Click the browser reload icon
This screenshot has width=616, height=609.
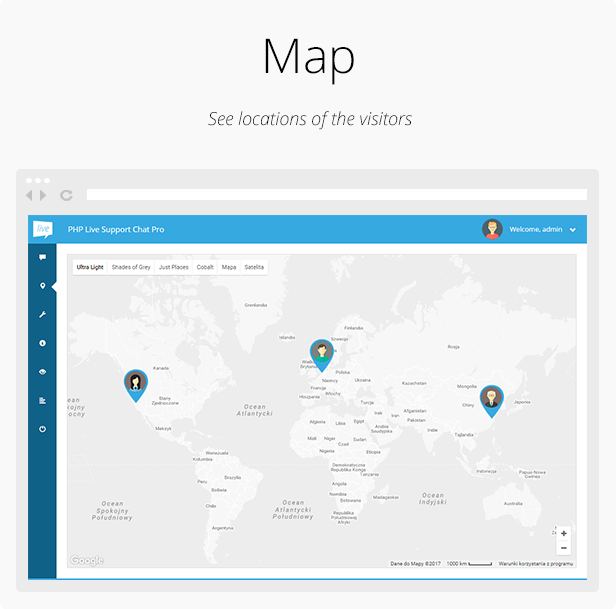tap(66, 195)
